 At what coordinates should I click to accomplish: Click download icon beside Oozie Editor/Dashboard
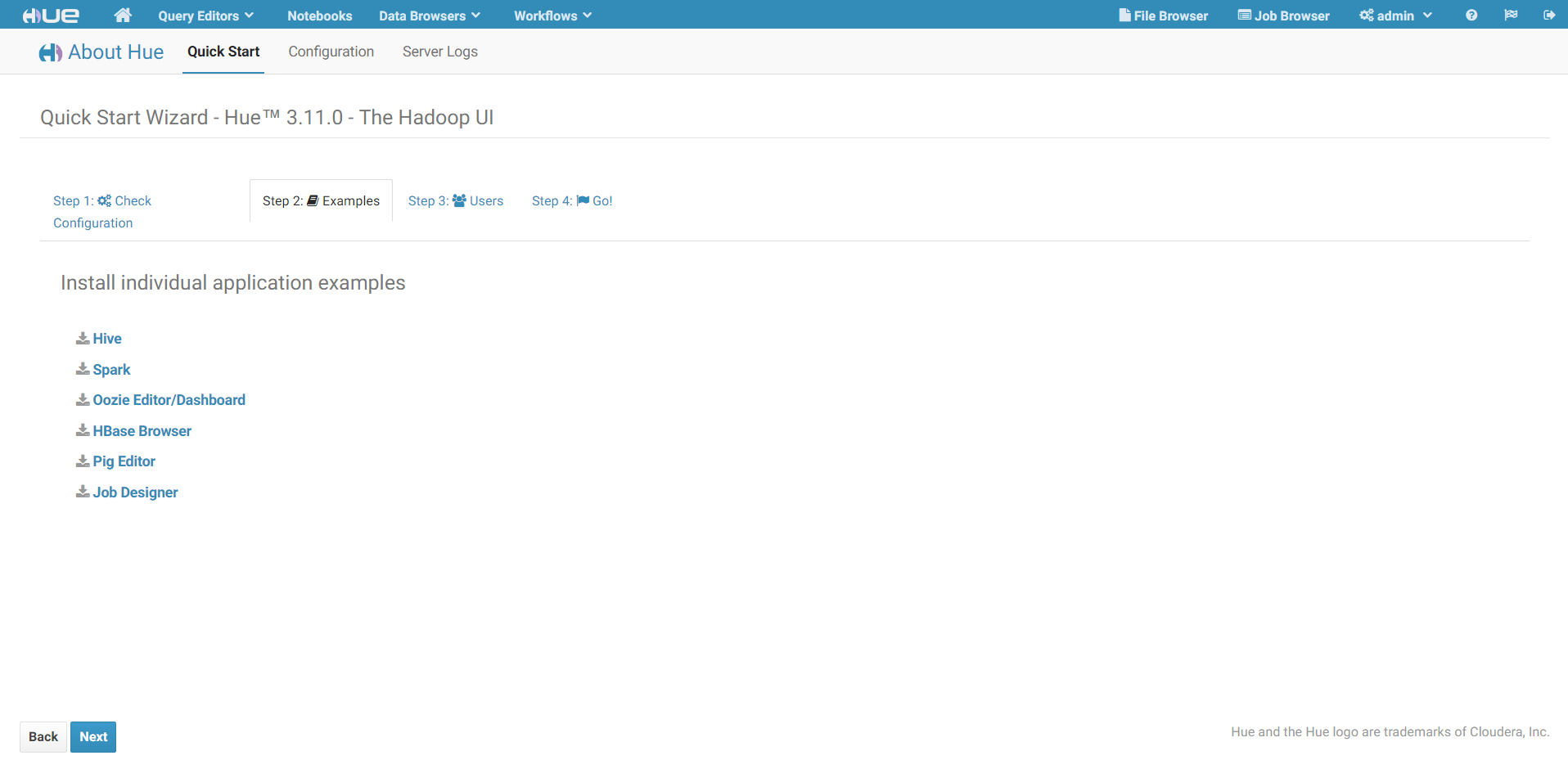coord(83,399)
